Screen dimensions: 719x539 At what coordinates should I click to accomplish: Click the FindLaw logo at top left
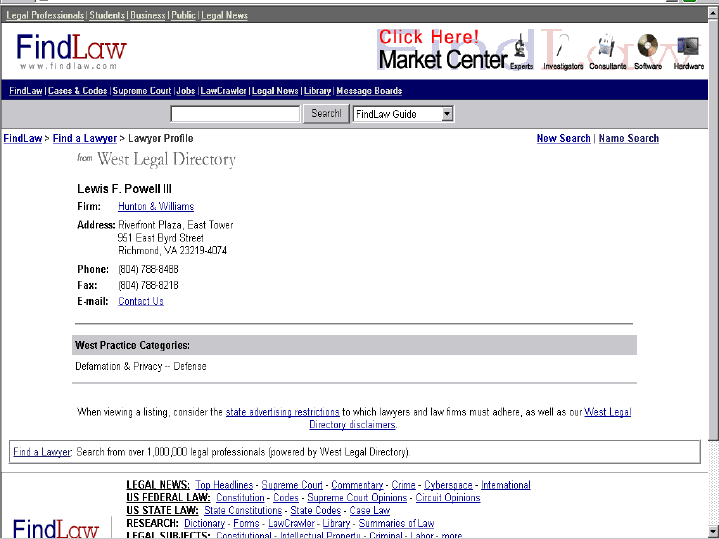(x=71, y=51)
